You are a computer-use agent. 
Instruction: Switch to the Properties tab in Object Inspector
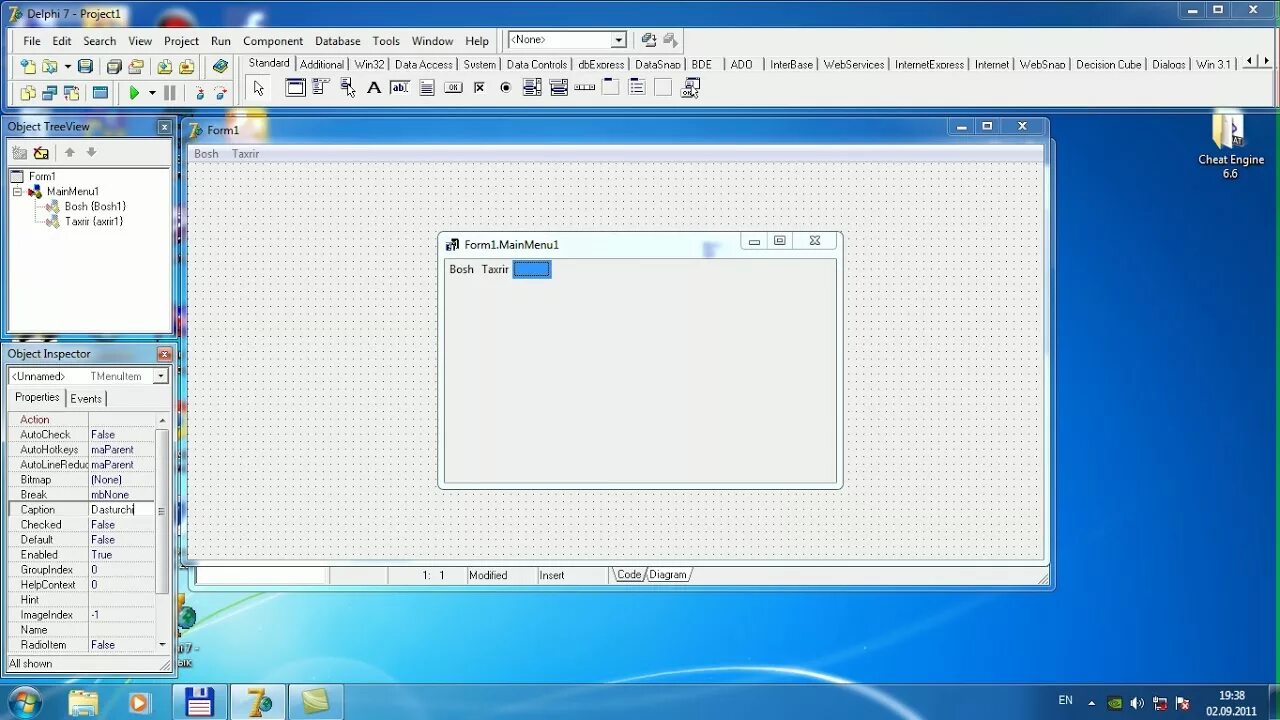click(37, 397)
